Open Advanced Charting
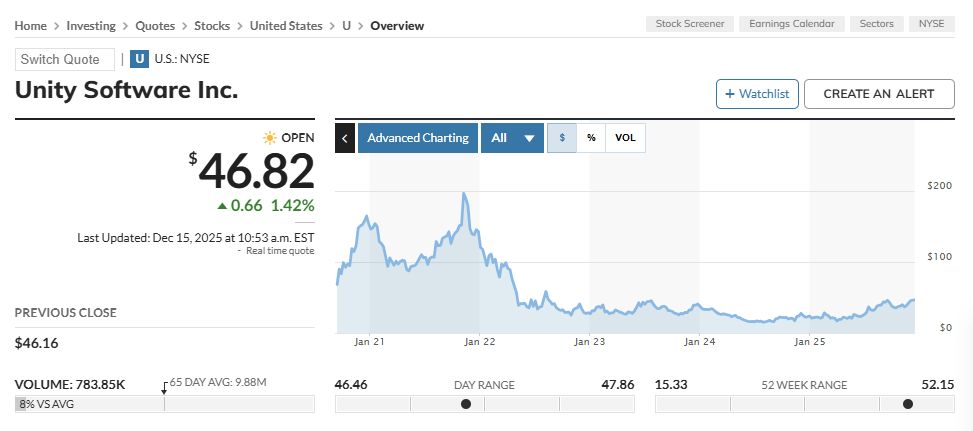 click(x=417, y=138)
